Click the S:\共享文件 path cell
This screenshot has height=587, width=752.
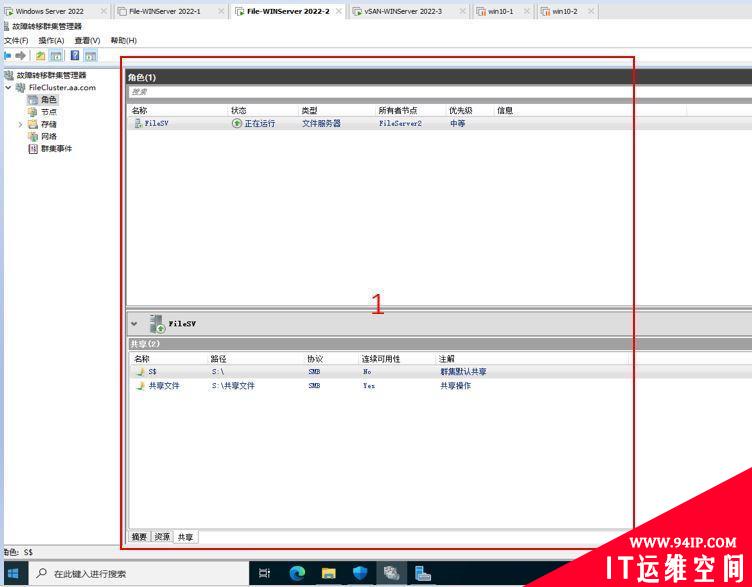pyautogui.click(x=233, y=386)
